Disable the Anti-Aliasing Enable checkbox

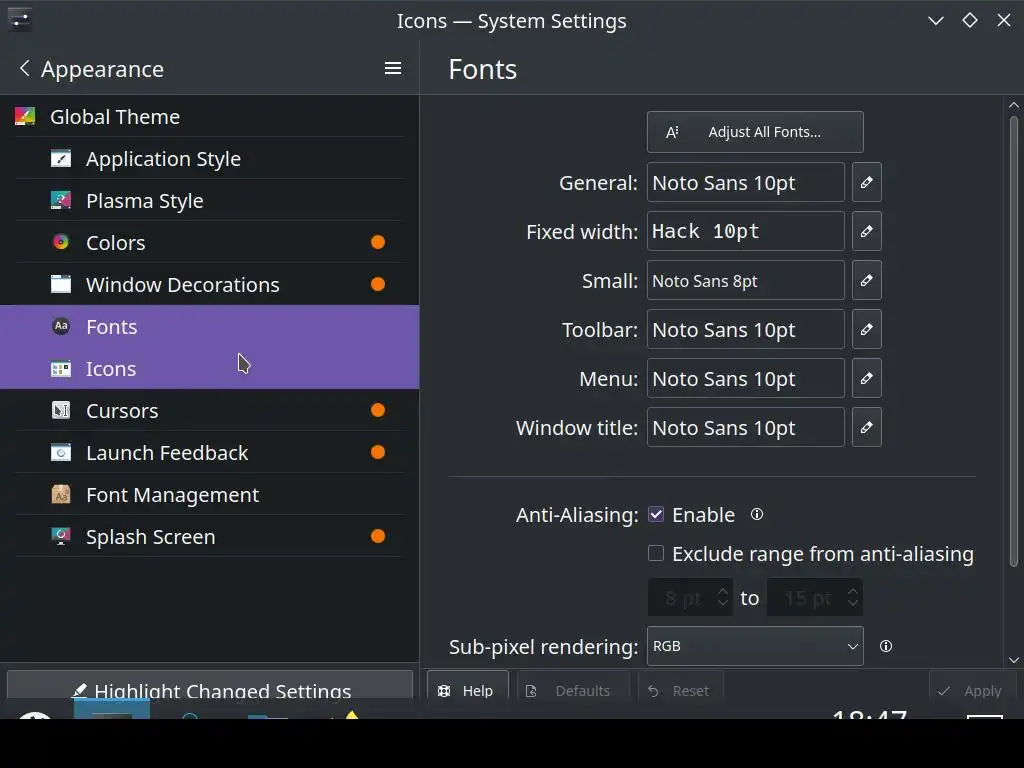click(656, 514)
